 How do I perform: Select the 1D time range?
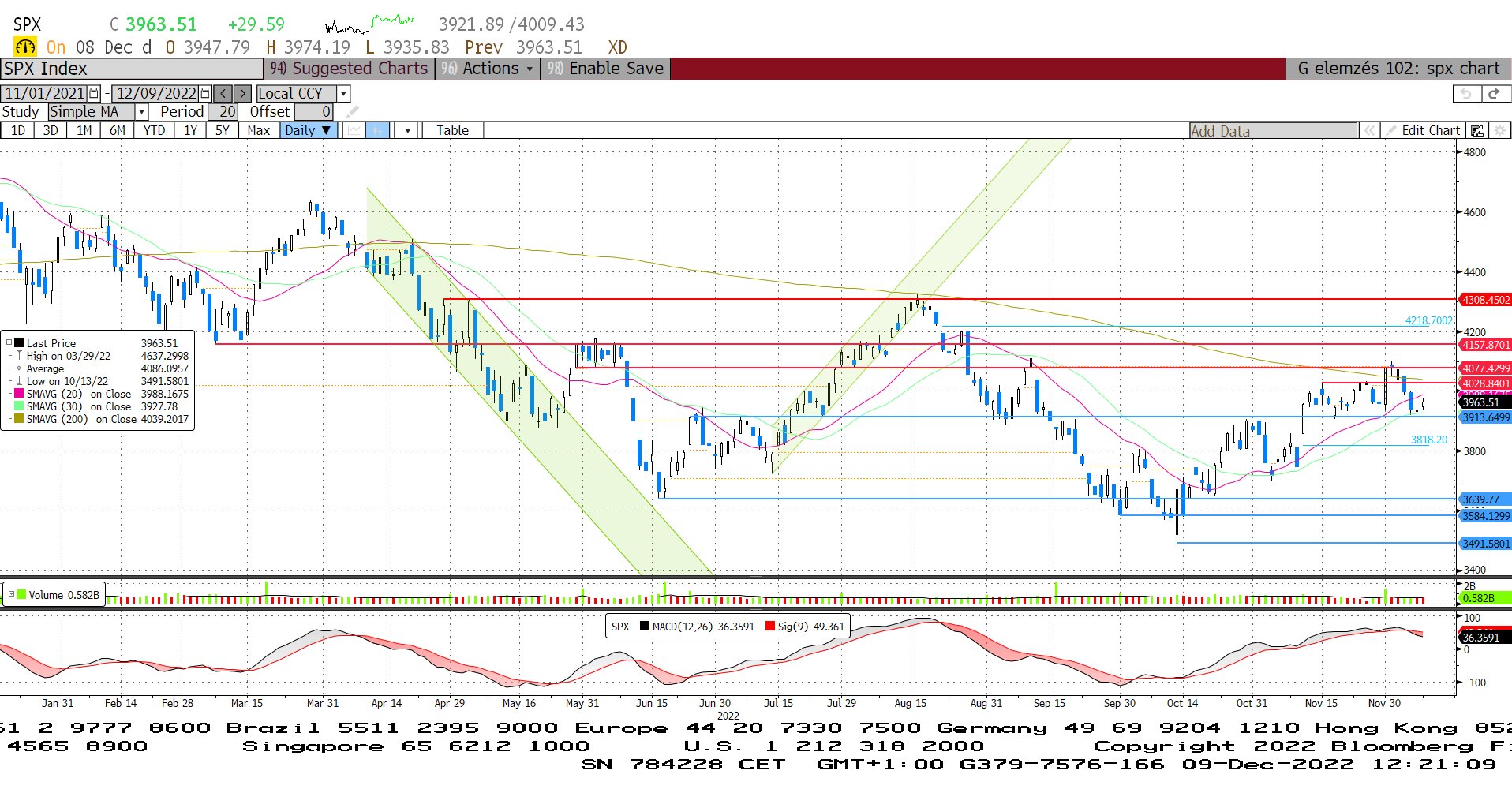(x=17, y=130)
